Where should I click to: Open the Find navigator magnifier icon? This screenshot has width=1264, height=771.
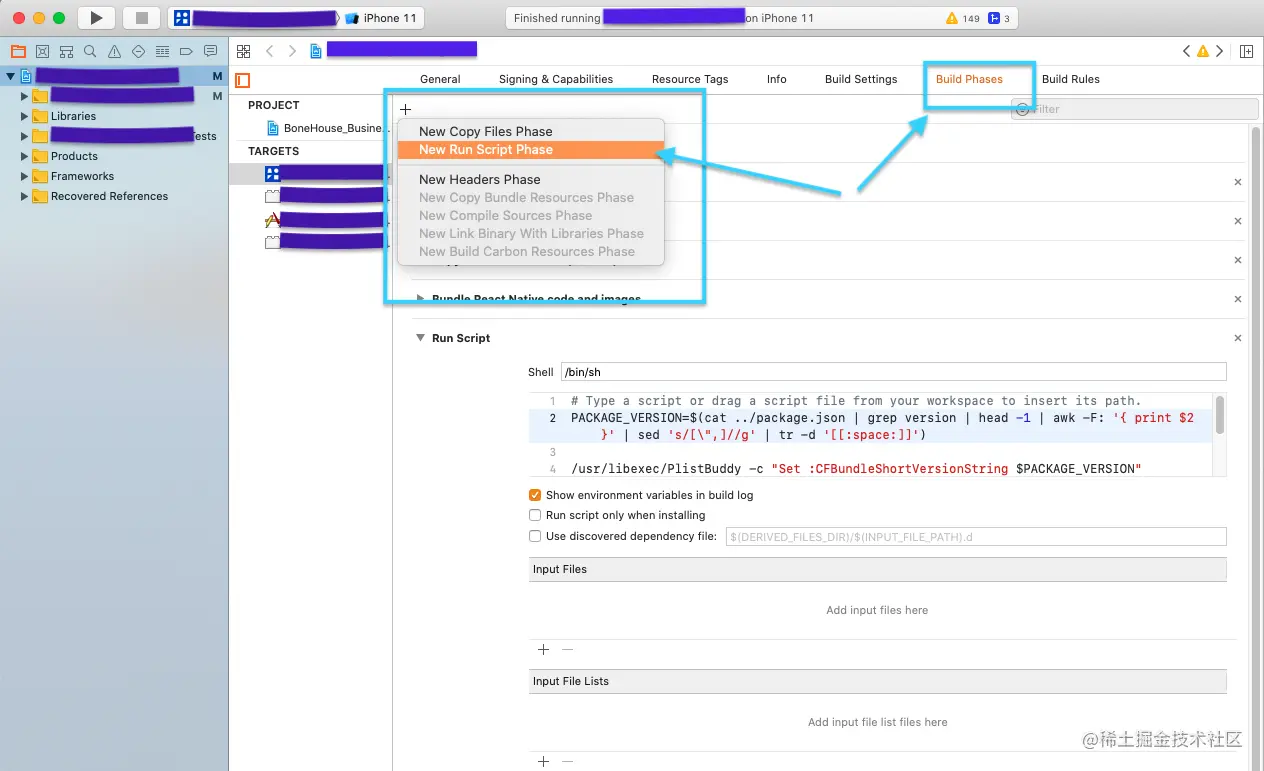point(90,51)
